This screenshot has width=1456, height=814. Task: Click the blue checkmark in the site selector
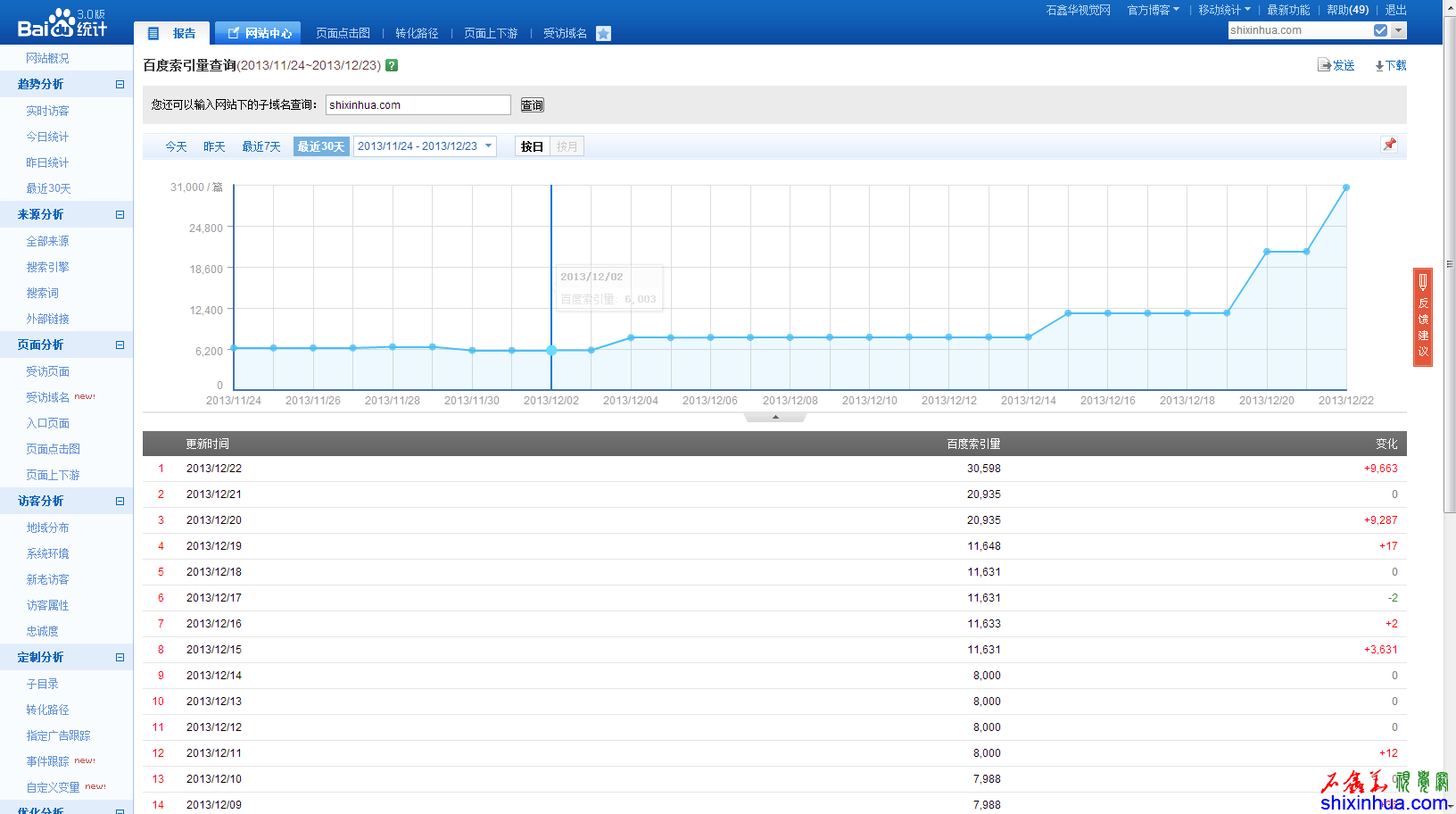(x=1380, y=30)
